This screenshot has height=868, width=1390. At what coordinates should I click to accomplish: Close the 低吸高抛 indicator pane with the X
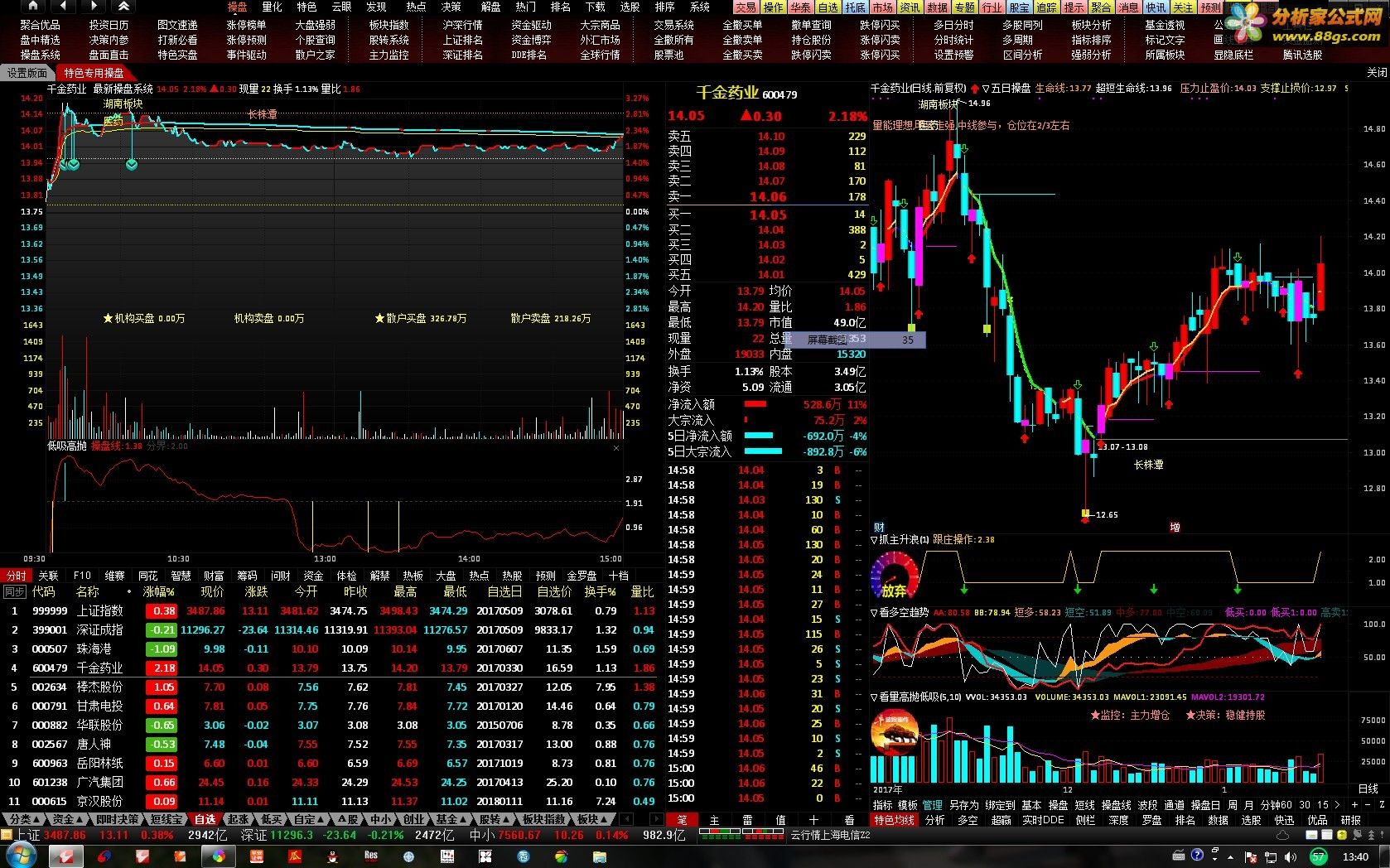pos(615,448)
